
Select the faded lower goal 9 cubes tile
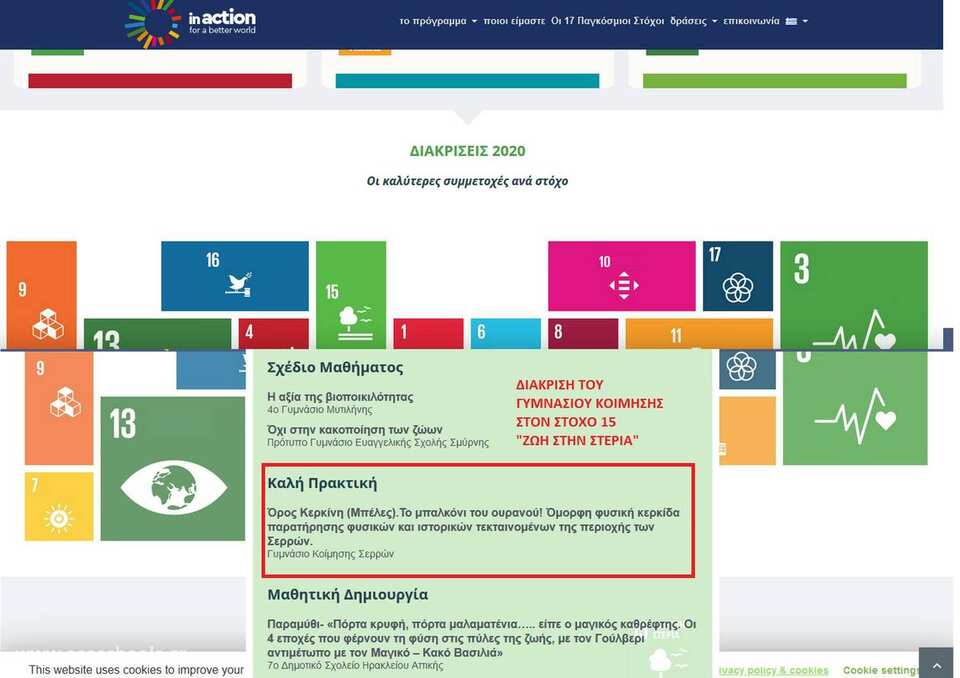click(x=59, y=408)
